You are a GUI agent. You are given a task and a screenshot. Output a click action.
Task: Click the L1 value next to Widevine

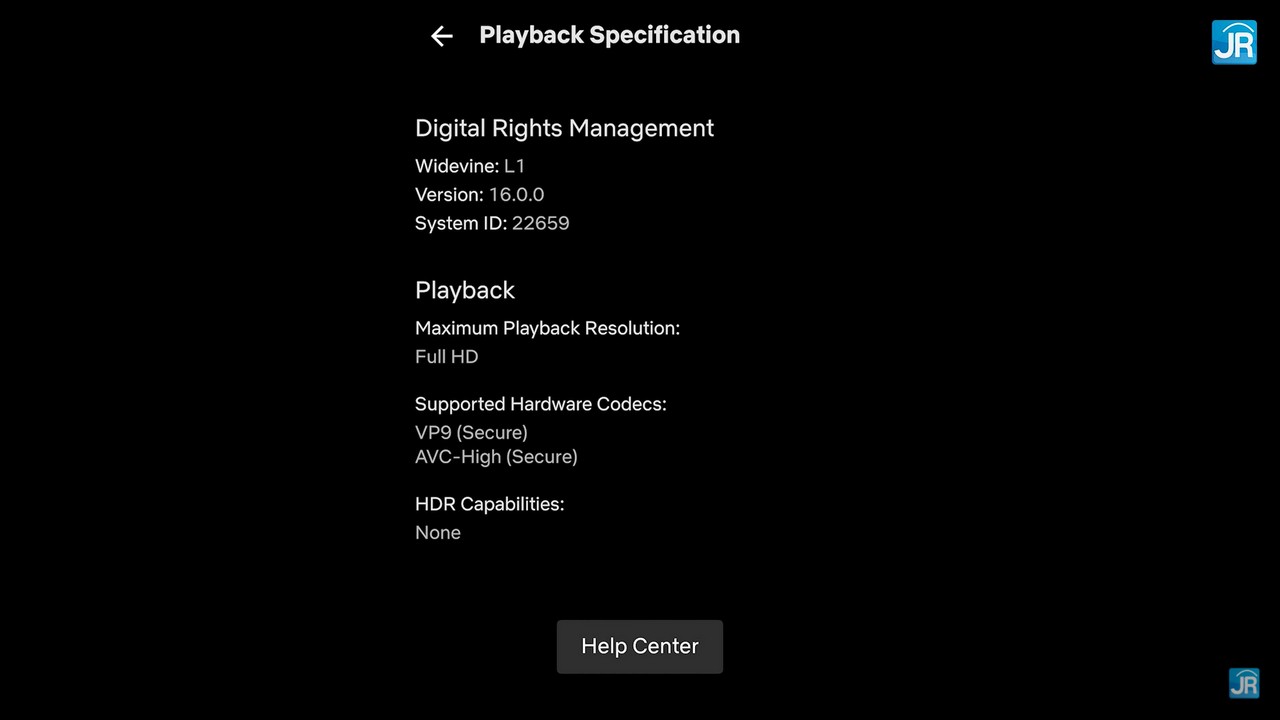click(514, 166)
